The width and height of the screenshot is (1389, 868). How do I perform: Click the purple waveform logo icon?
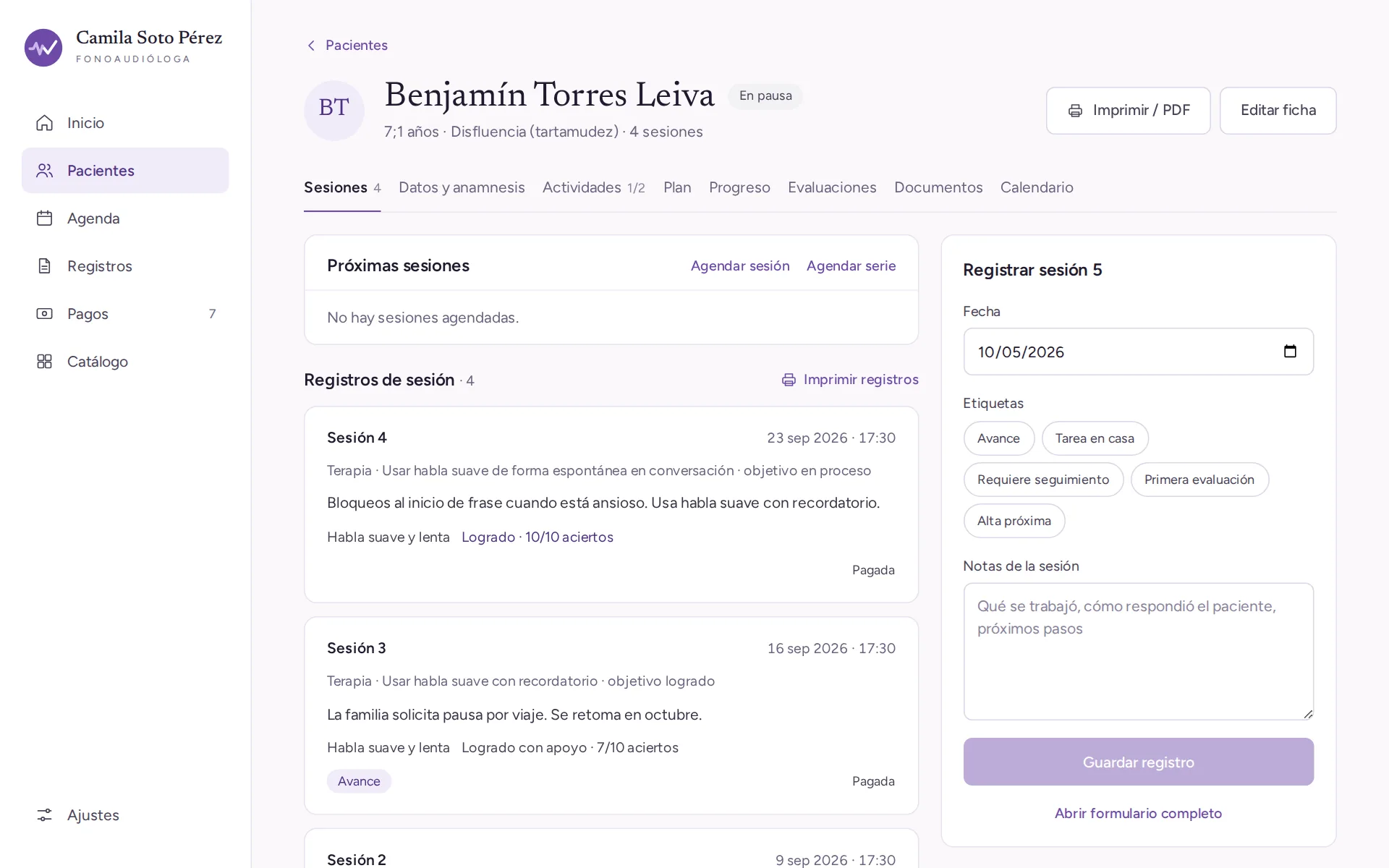coord(43,48)
